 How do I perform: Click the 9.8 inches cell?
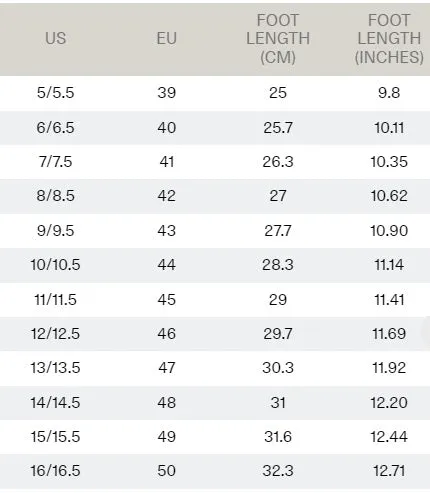(x=389, y=93)
